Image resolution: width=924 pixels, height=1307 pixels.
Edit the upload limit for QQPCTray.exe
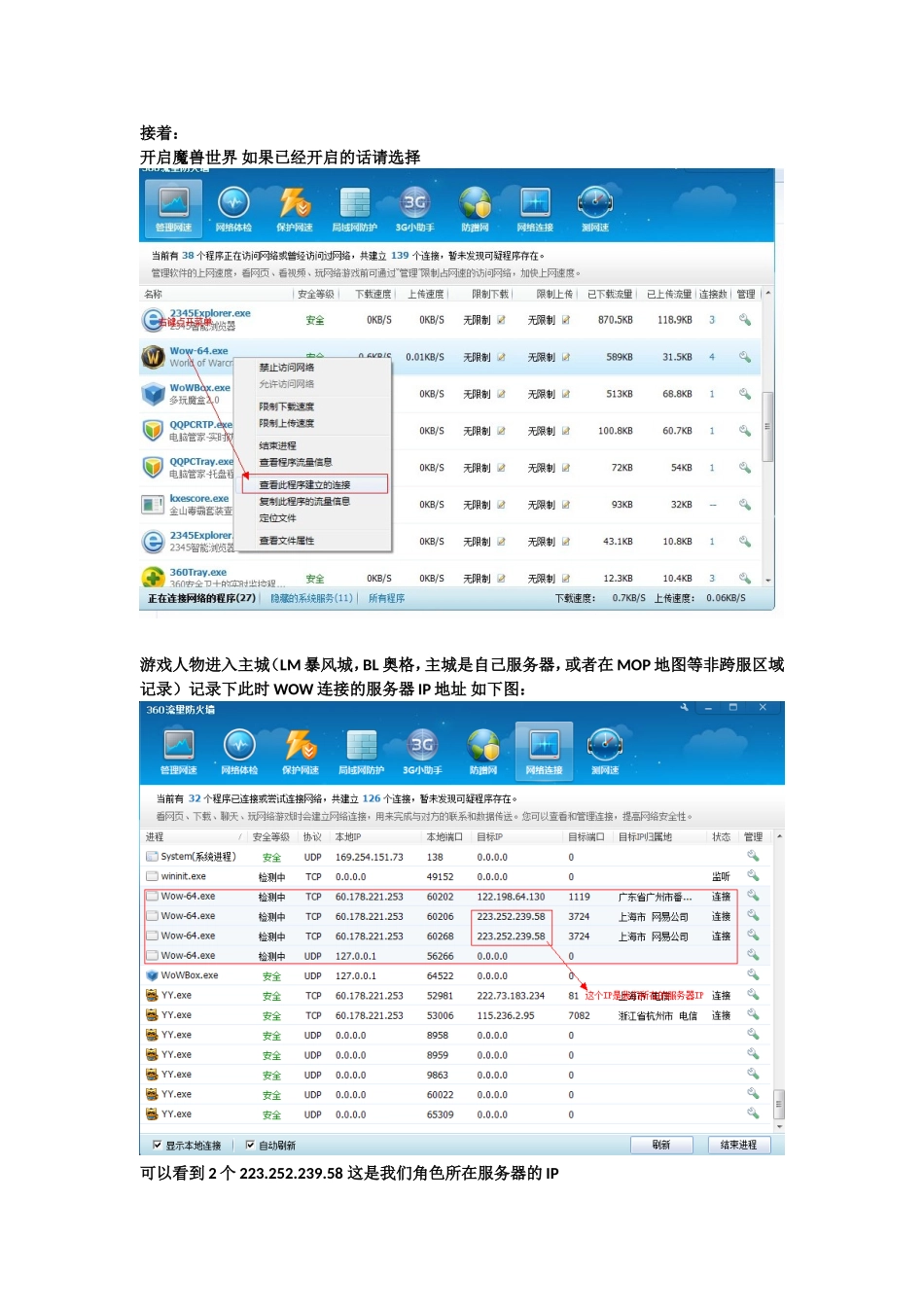(x=565, y=468)
